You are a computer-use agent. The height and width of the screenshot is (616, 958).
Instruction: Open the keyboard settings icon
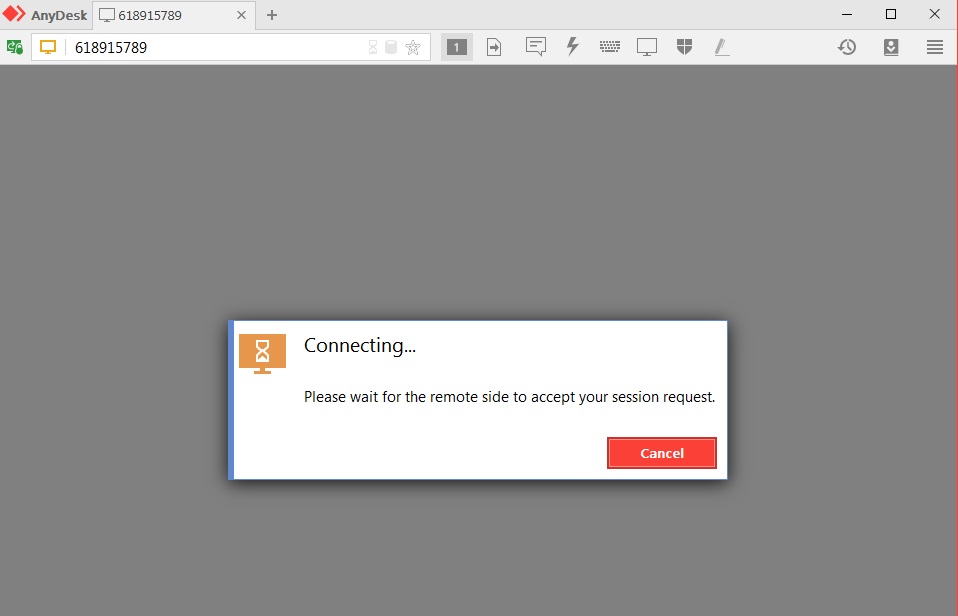(x=610, y=46)
